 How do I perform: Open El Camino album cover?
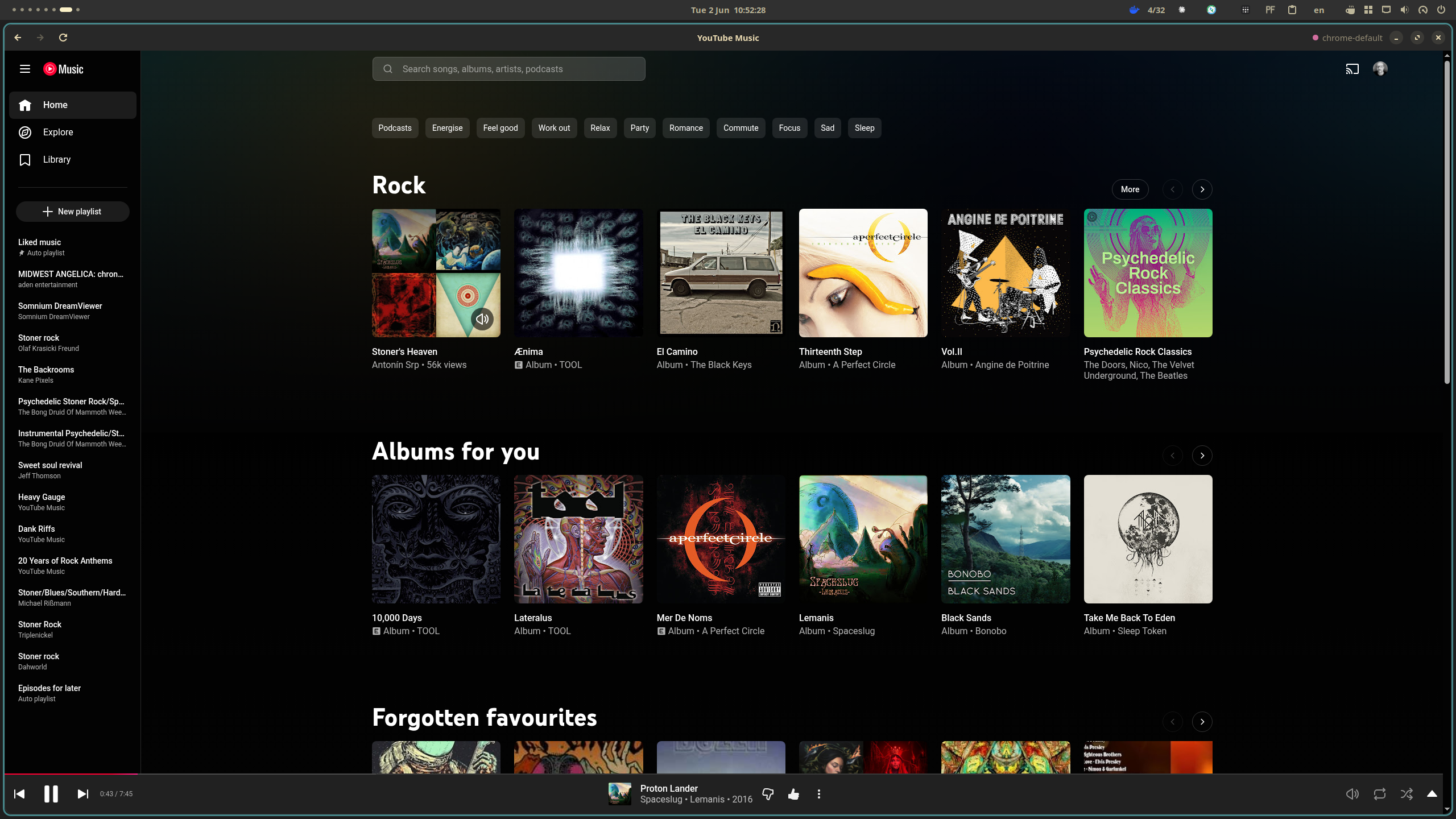(x=721, y=273)
